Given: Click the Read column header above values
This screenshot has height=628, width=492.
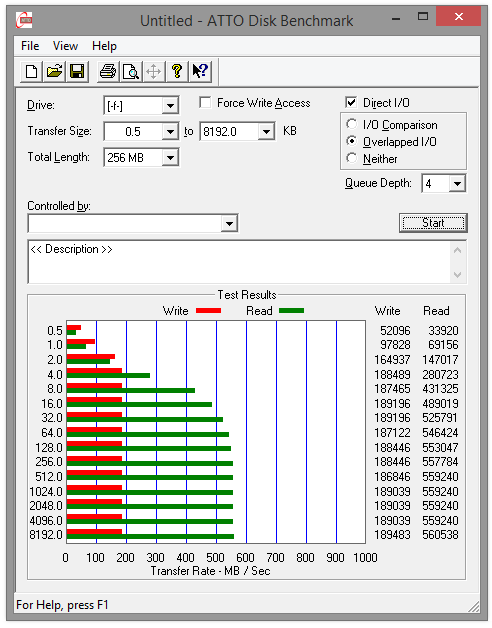Looking at the screenshot, I should [x=436, y=311].
